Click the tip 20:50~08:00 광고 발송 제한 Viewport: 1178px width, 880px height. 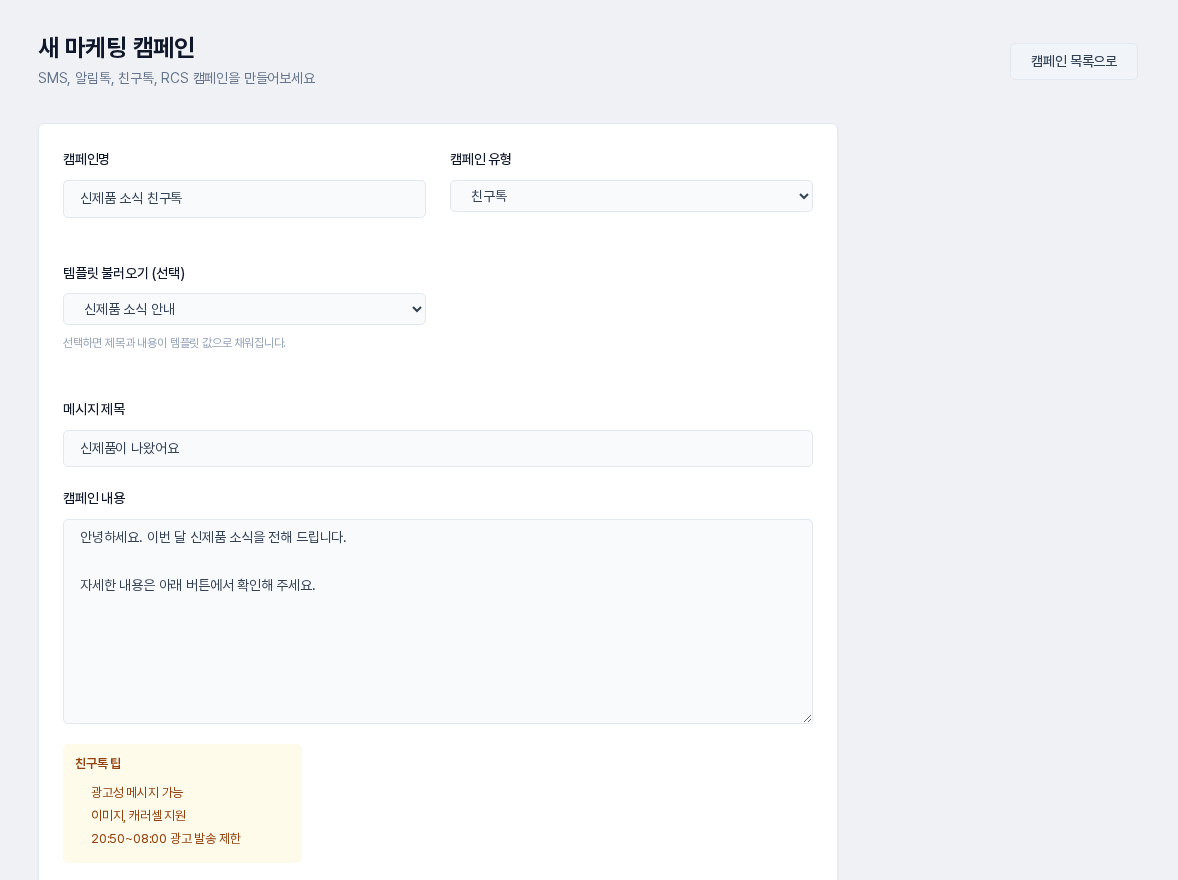[166, 839]
